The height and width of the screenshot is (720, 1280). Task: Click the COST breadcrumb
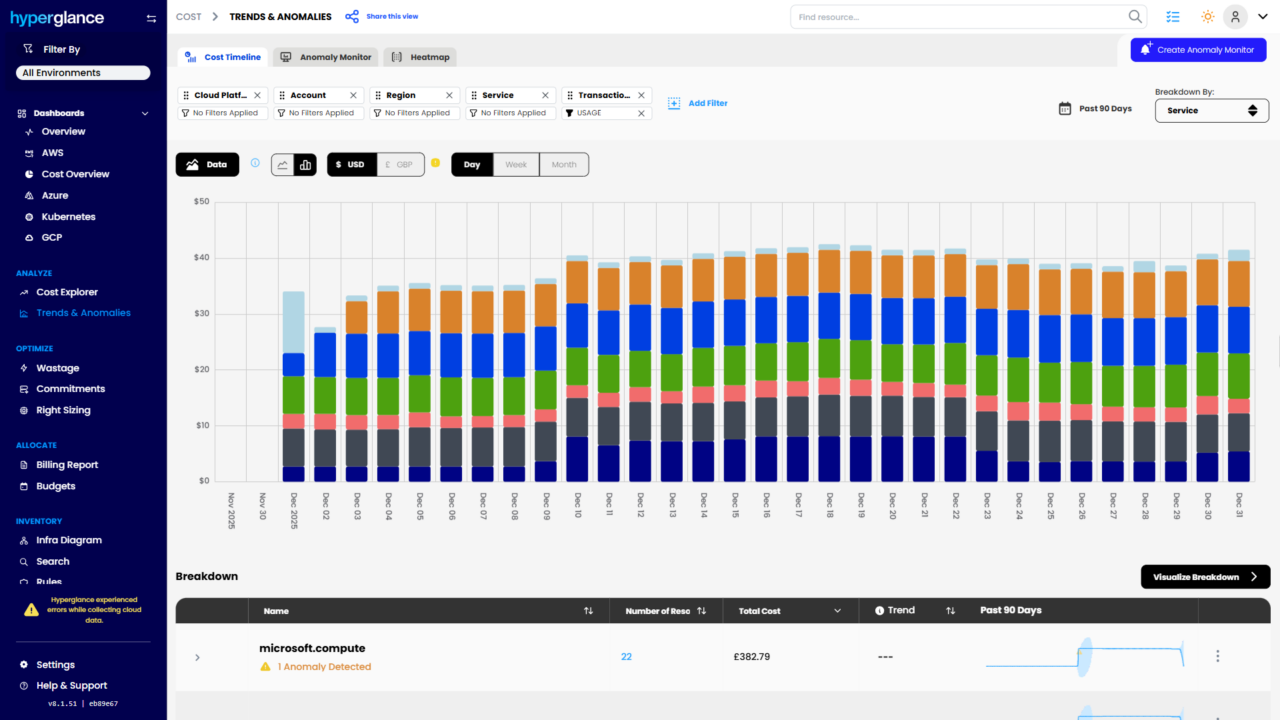click(188, 17)
